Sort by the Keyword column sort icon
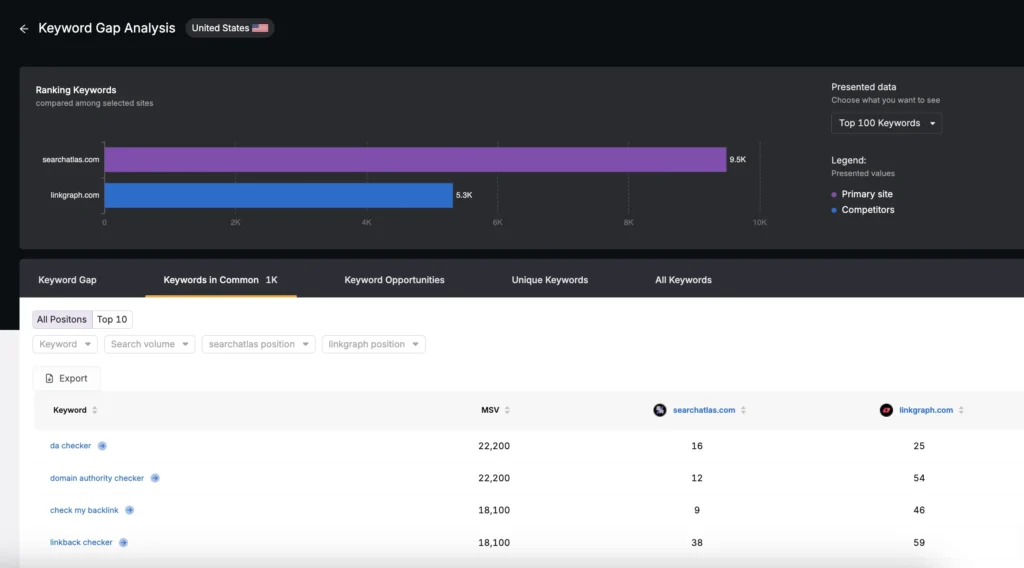 pos(95,410)
